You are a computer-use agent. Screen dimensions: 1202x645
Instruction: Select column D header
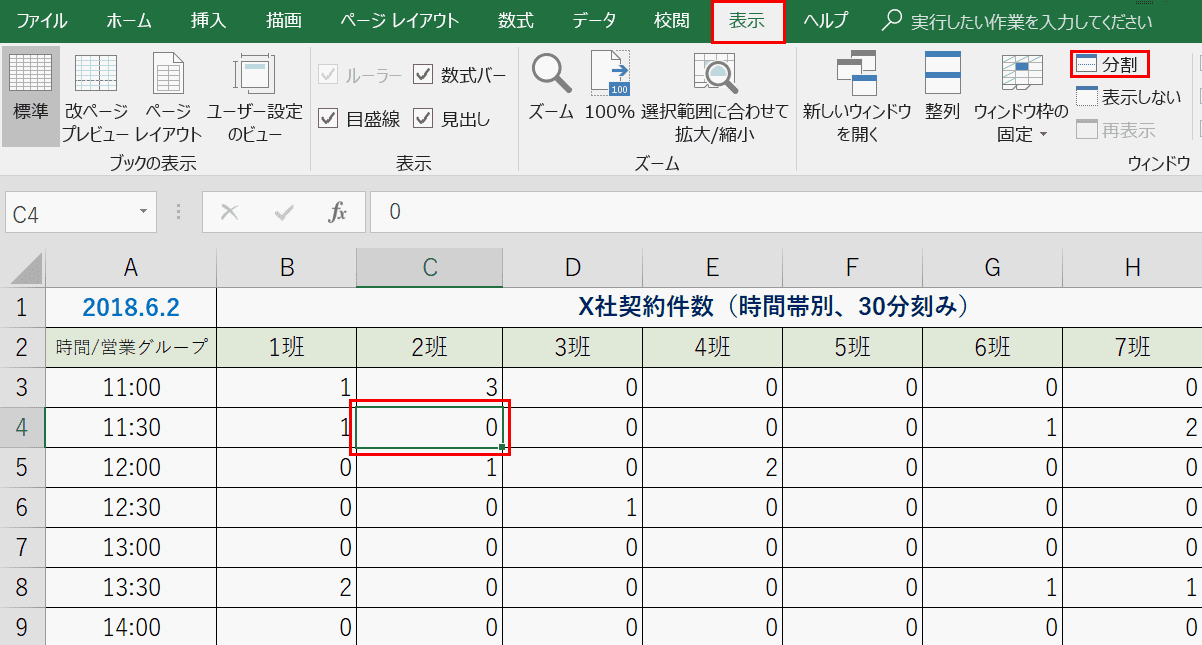coord(573,267)
